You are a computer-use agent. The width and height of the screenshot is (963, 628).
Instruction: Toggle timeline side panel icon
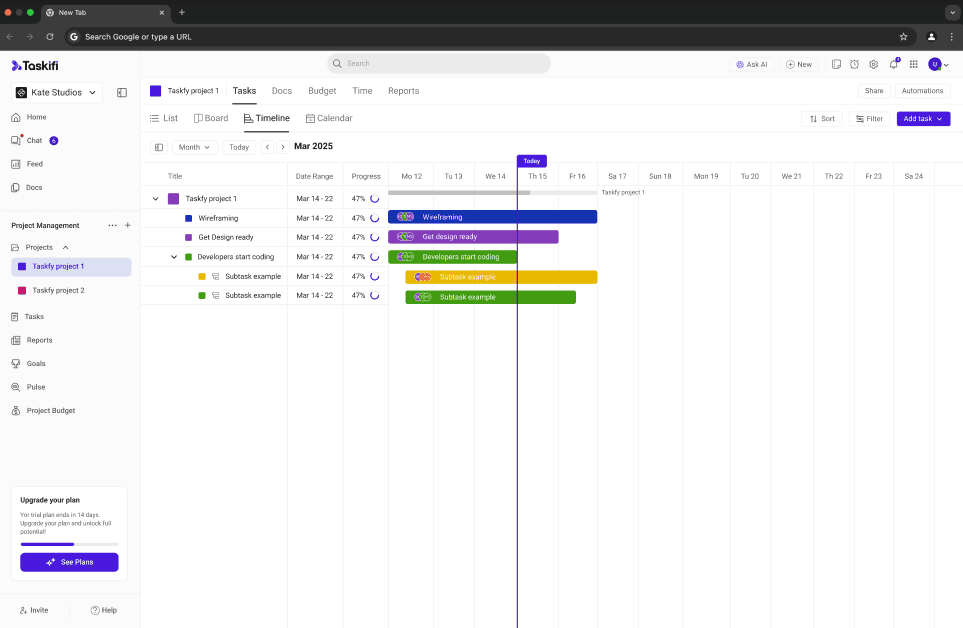pos(158,147)
